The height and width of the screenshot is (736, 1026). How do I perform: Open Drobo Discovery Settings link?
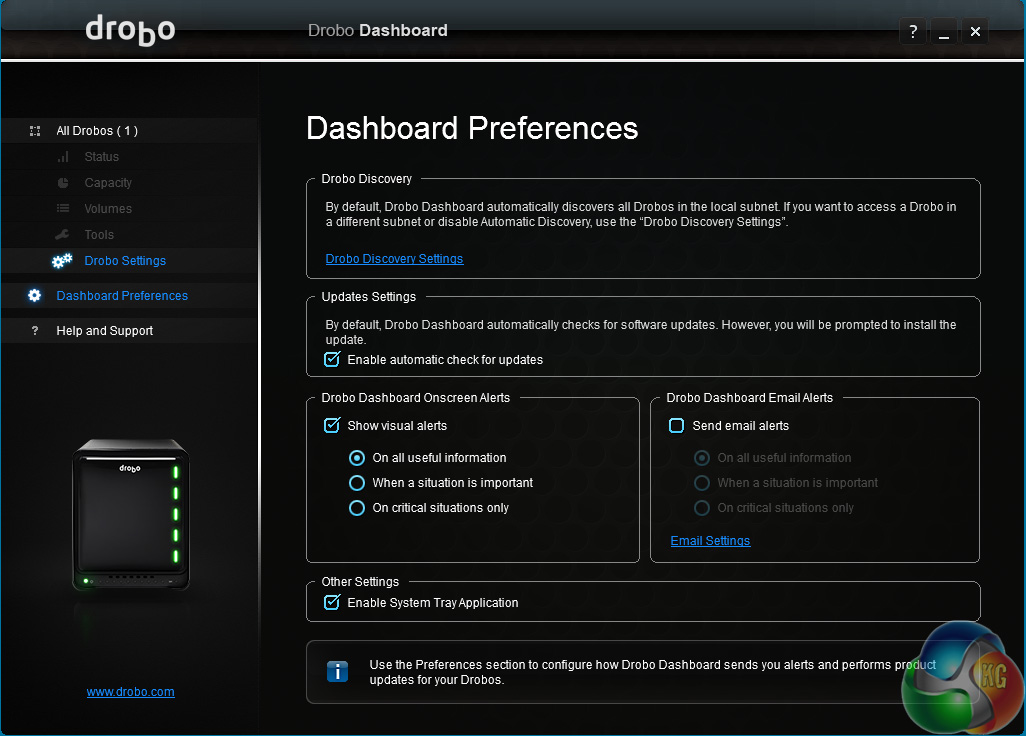(394, 259)
